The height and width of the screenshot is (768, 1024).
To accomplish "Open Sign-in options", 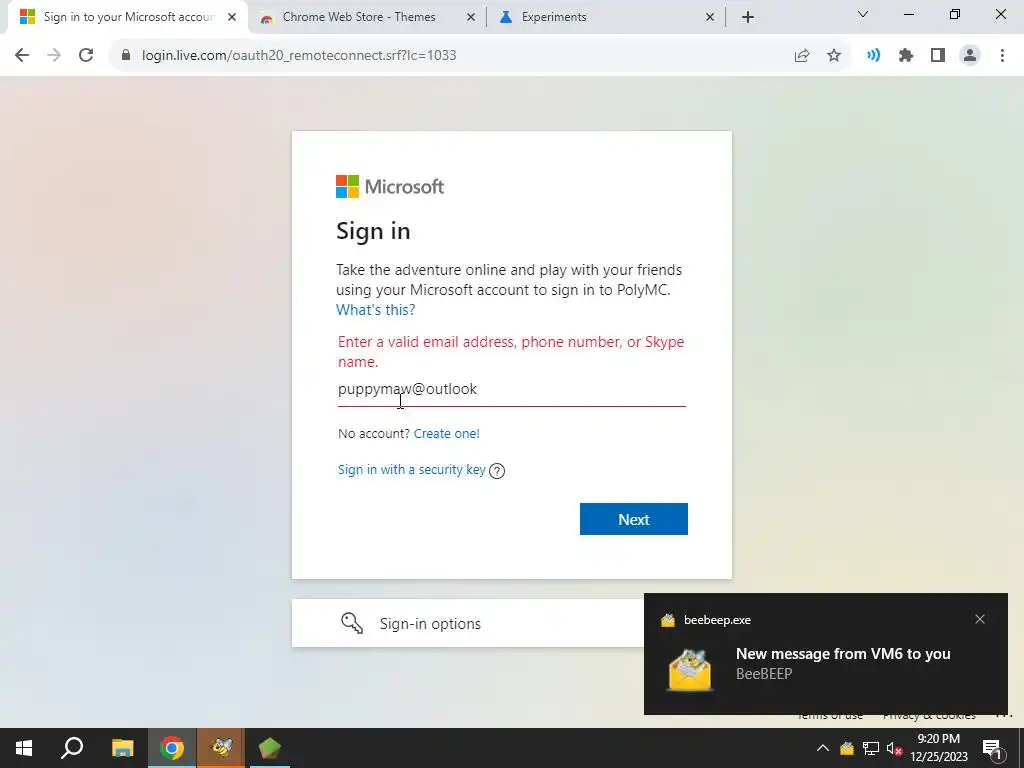I will (x=468, y=623).
